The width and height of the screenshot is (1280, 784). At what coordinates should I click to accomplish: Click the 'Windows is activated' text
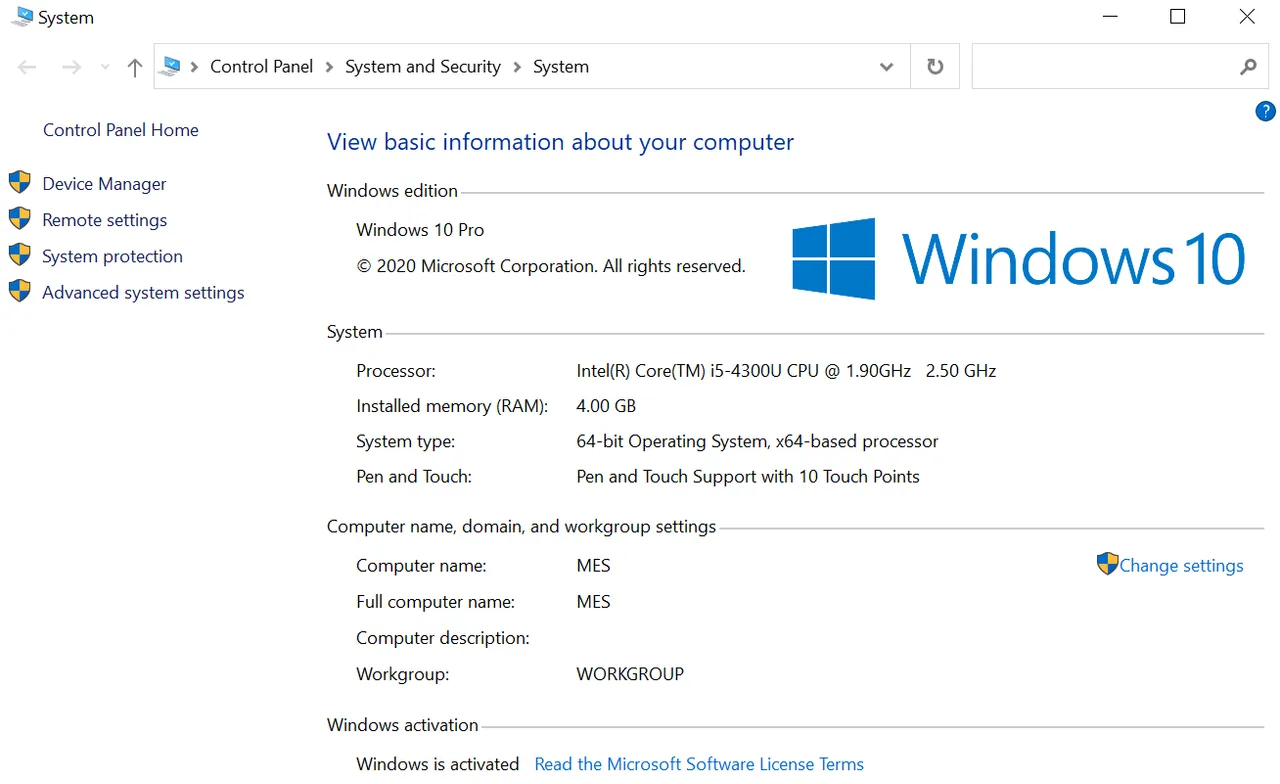[x=437, y=764]
